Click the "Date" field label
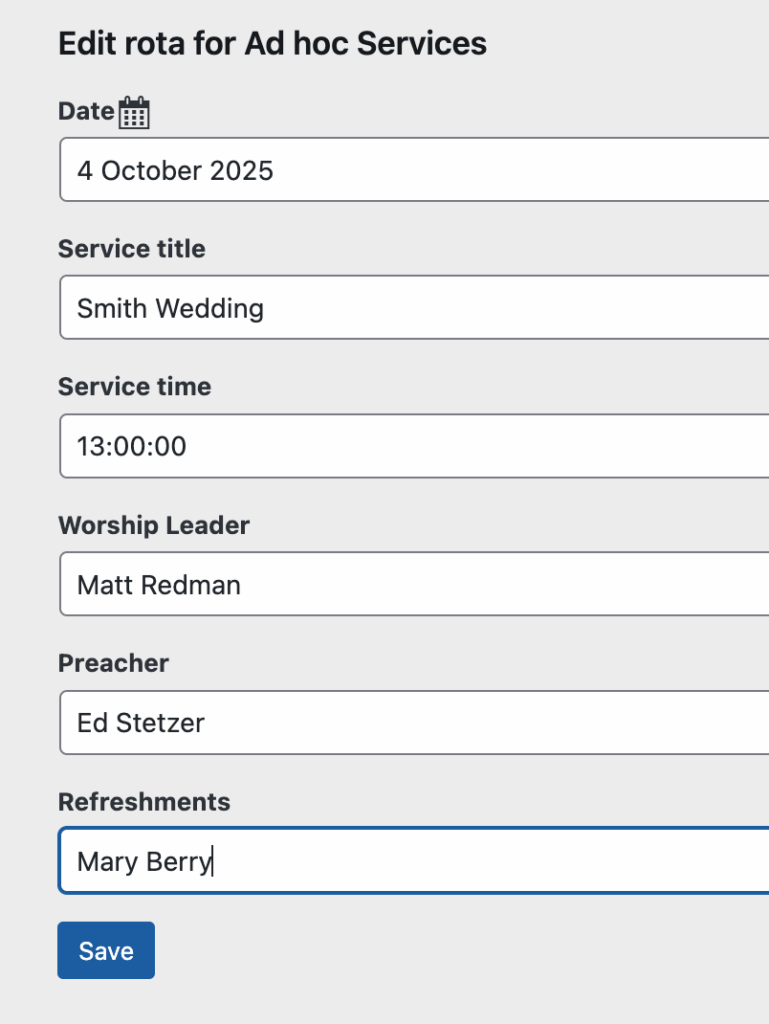The height and width of the screenshot is (1024, 769). [86, 111]
